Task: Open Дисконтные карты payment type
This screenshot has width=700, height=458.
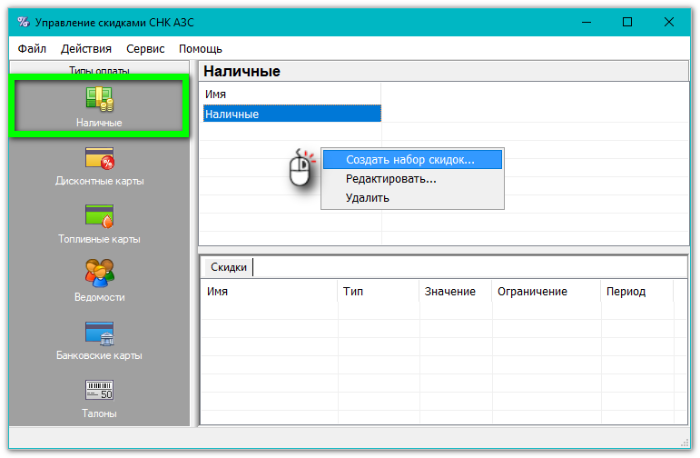Action: (x=99, y=159)
